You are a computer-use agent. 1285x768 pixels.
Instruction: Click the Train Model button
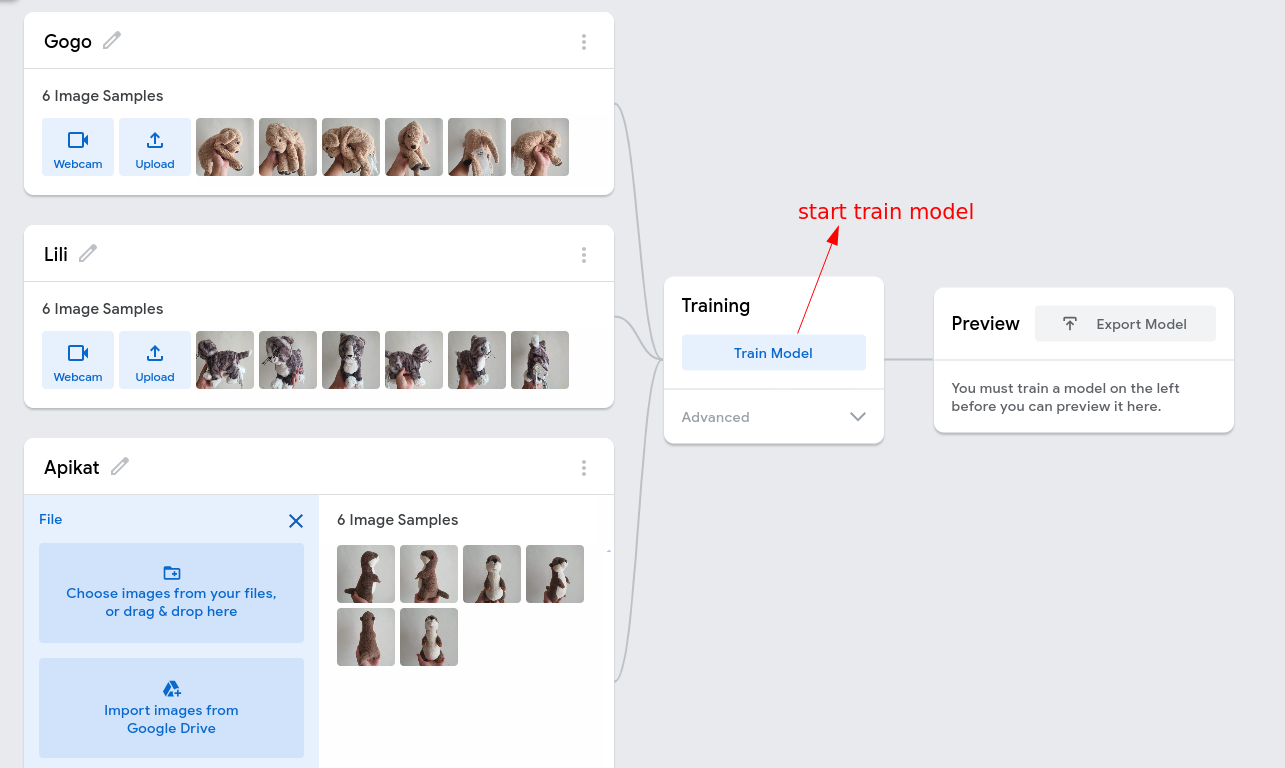(774, 353)
